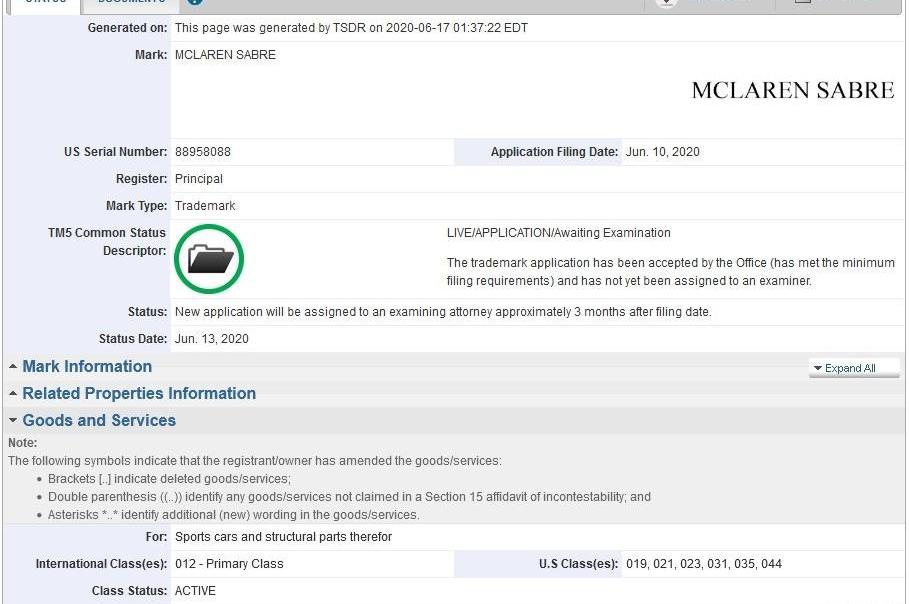This screenshot has height=604, width=909.
Task: Click the Class Status value ACTIVE
Action: tap(195, 591)
